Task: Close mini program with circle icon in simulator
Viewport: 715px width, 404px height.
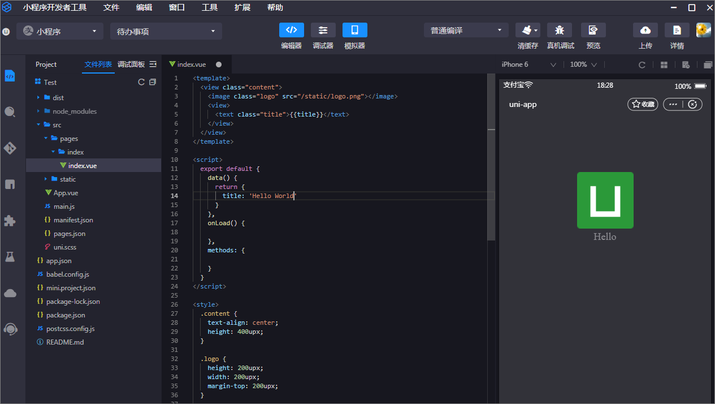Action: 692,104
